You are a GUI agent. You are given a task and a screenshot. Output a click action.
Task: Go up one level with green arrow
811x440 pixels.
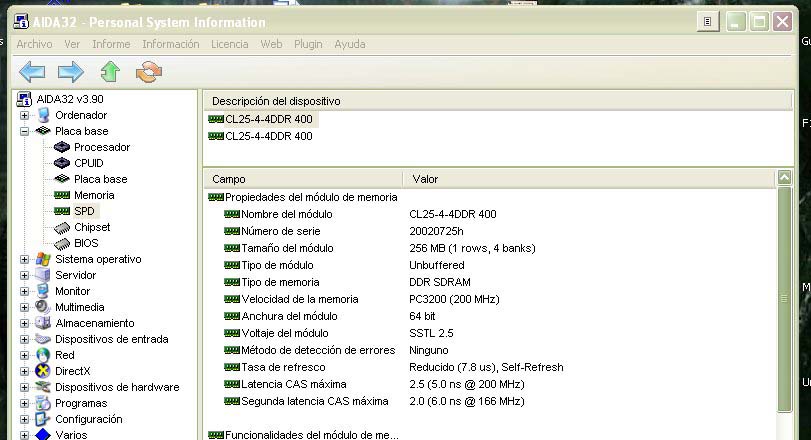110,72
